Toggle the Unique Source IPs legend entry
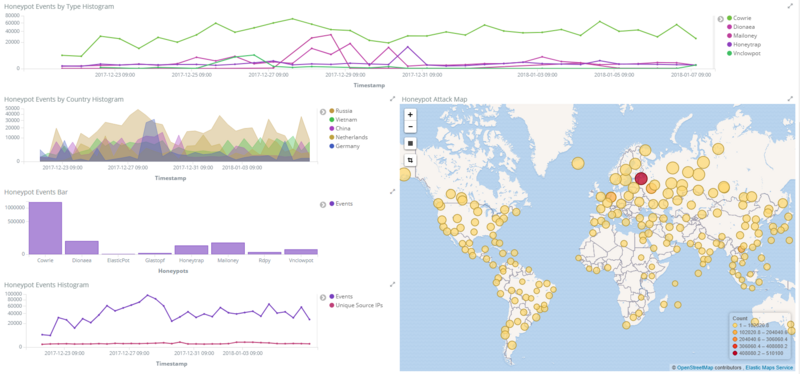 (356, 305)
